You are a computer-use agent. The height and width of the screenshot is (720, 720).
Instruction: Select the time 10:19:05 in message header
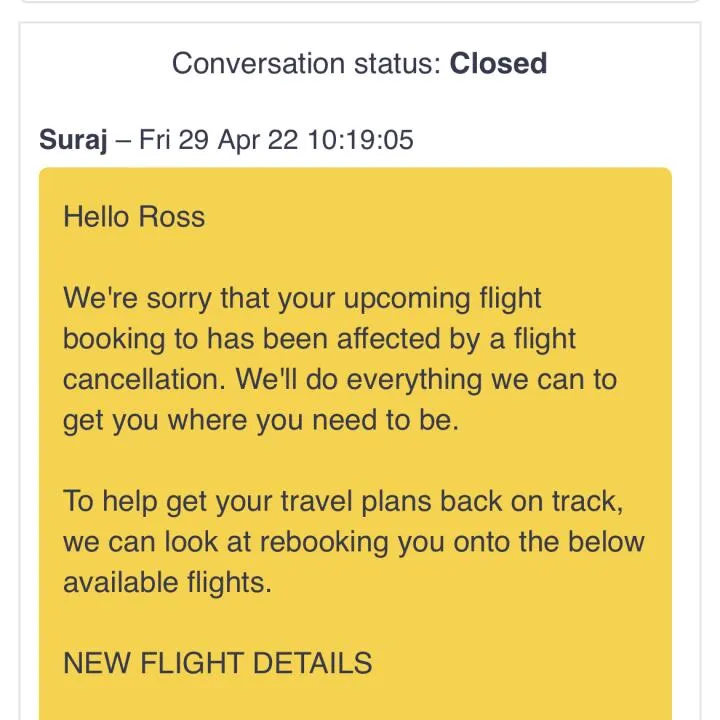[x=360, y=140]
